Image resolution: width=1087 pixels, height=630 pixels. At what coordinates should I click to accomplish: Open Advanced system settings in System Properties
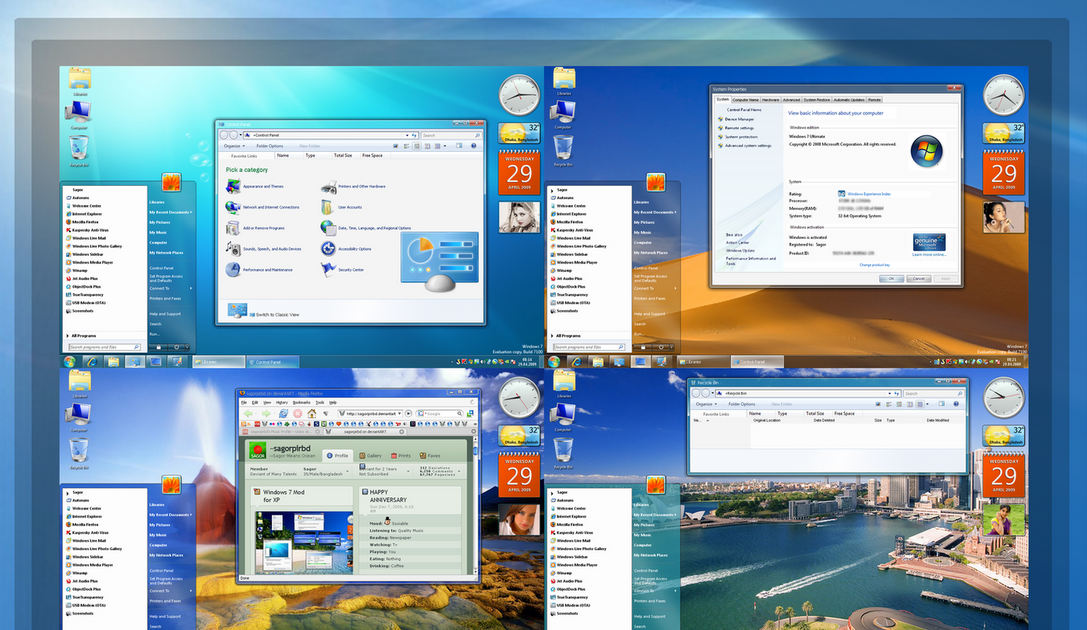click(748, 146)
